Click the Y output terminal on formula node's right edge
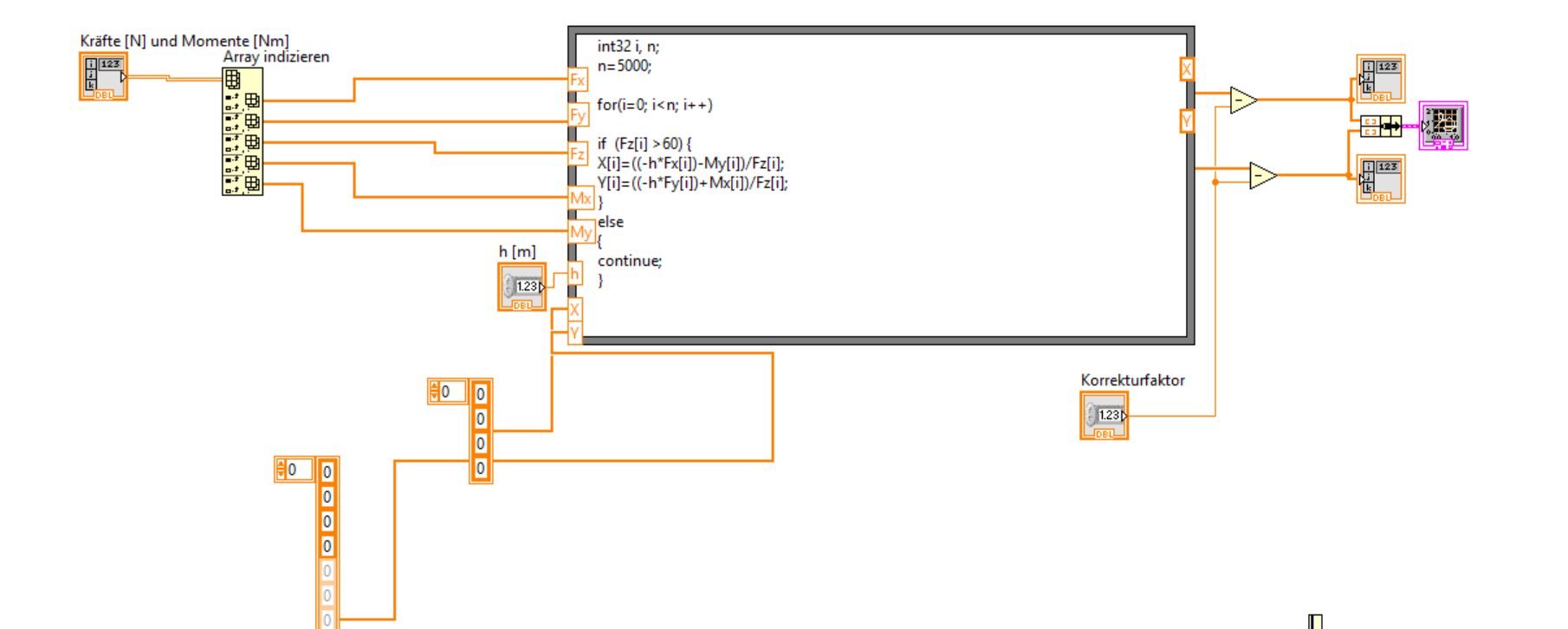The width and height of the screenshot is (1568, 629). 1187,121
